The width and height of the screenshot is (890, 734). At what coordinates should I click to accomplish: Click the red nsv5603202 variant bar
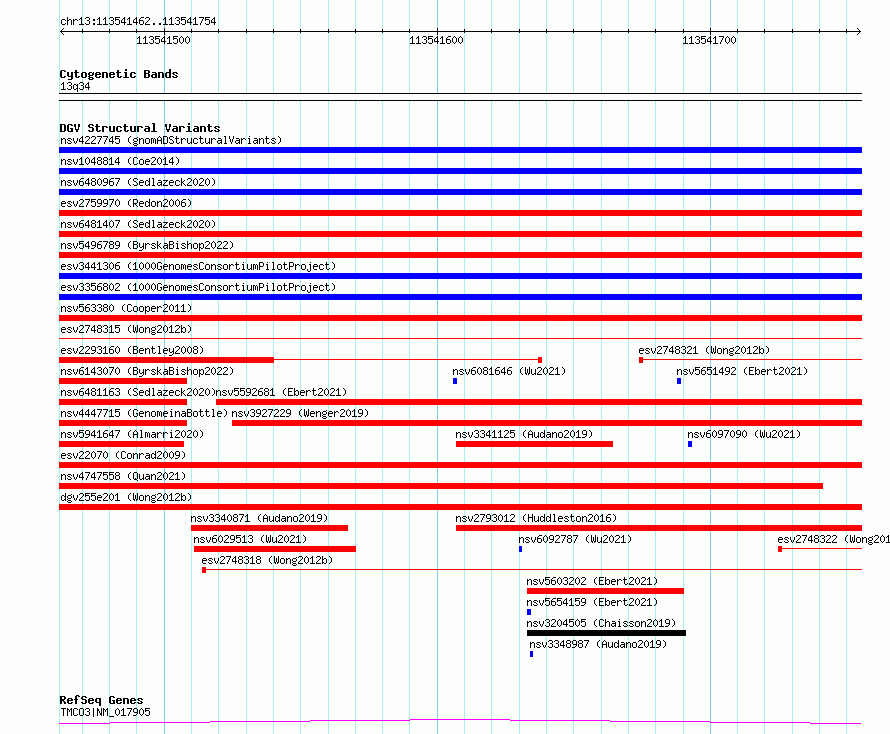tap(605, 591)
